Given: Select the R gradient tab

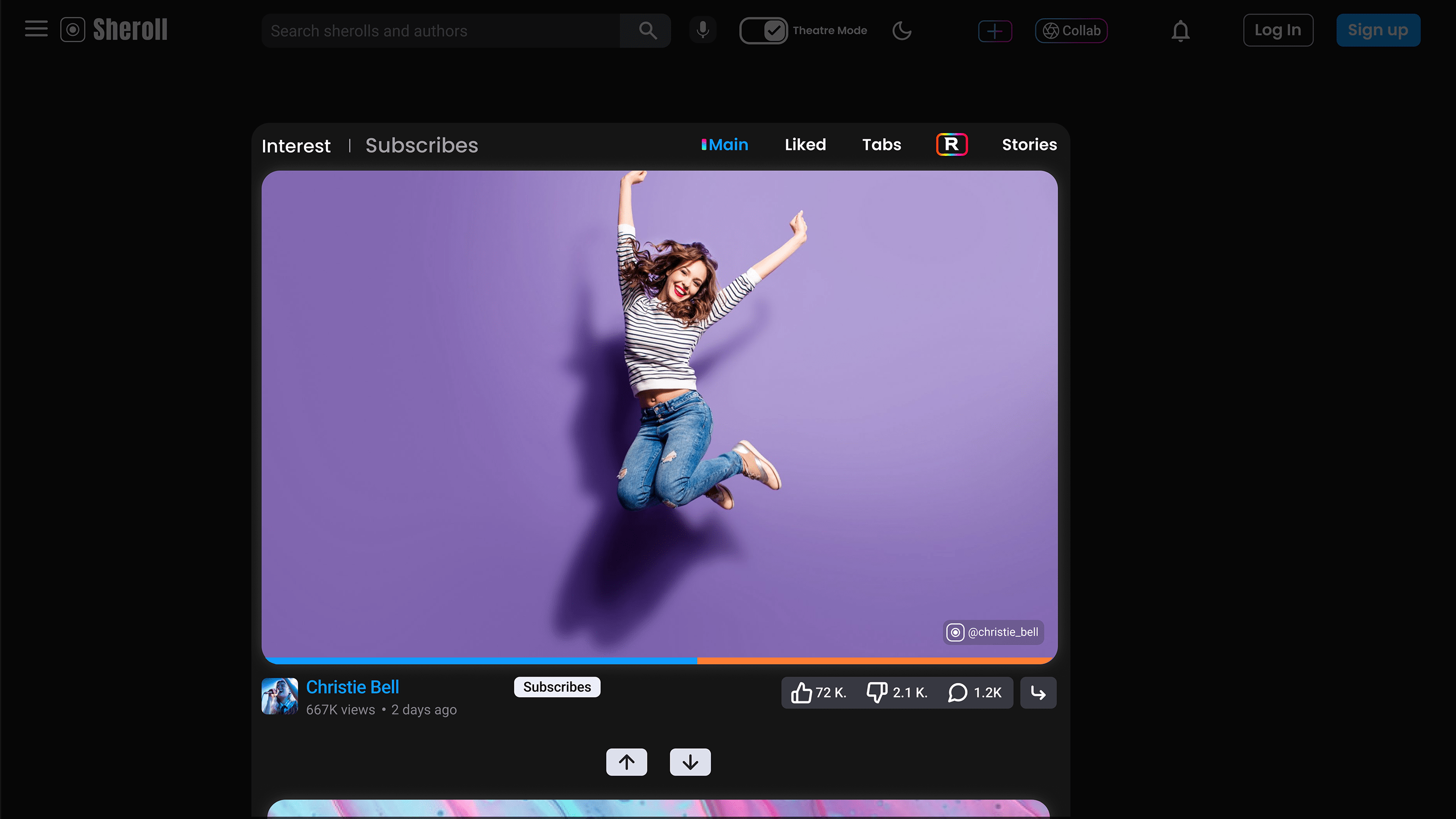Looking at the screenshot, I should click(x=951, y=145).
